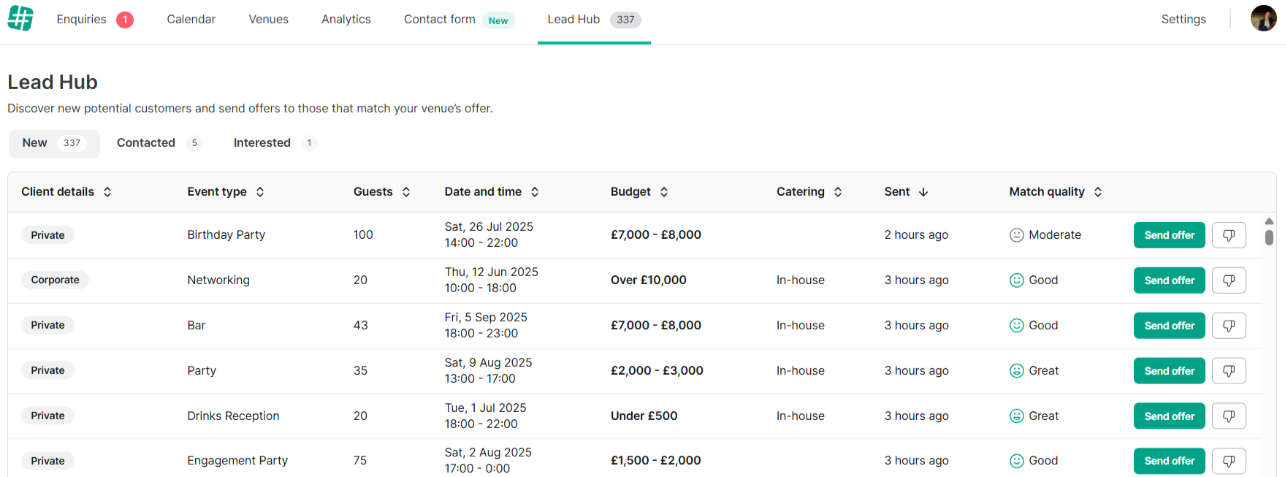
Task: Click the scrollbar up arrow
Action: click(1269, 221)
